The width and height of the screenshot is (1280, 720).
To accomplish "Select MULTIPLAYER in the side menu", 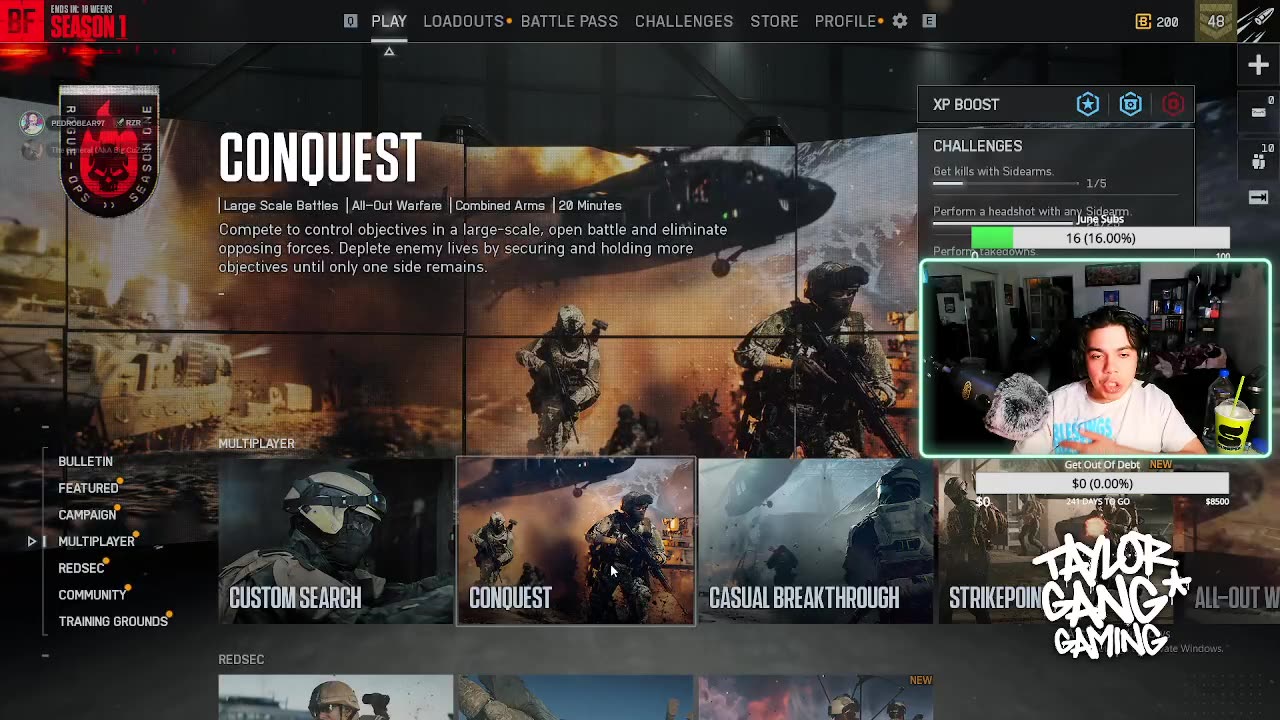I will point(96,541).
